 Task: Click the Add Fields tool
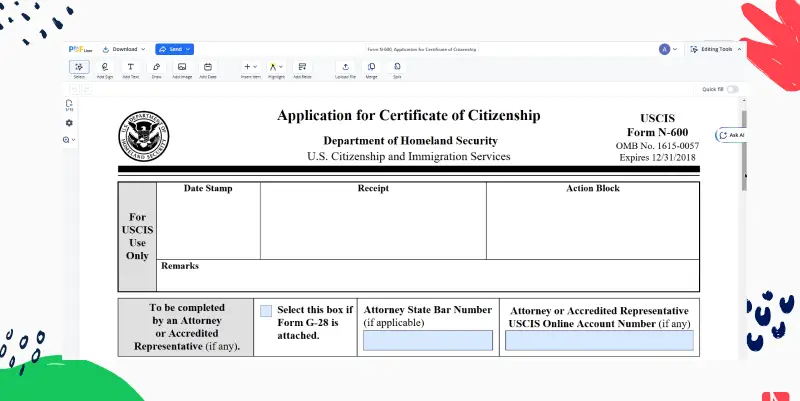302,69
